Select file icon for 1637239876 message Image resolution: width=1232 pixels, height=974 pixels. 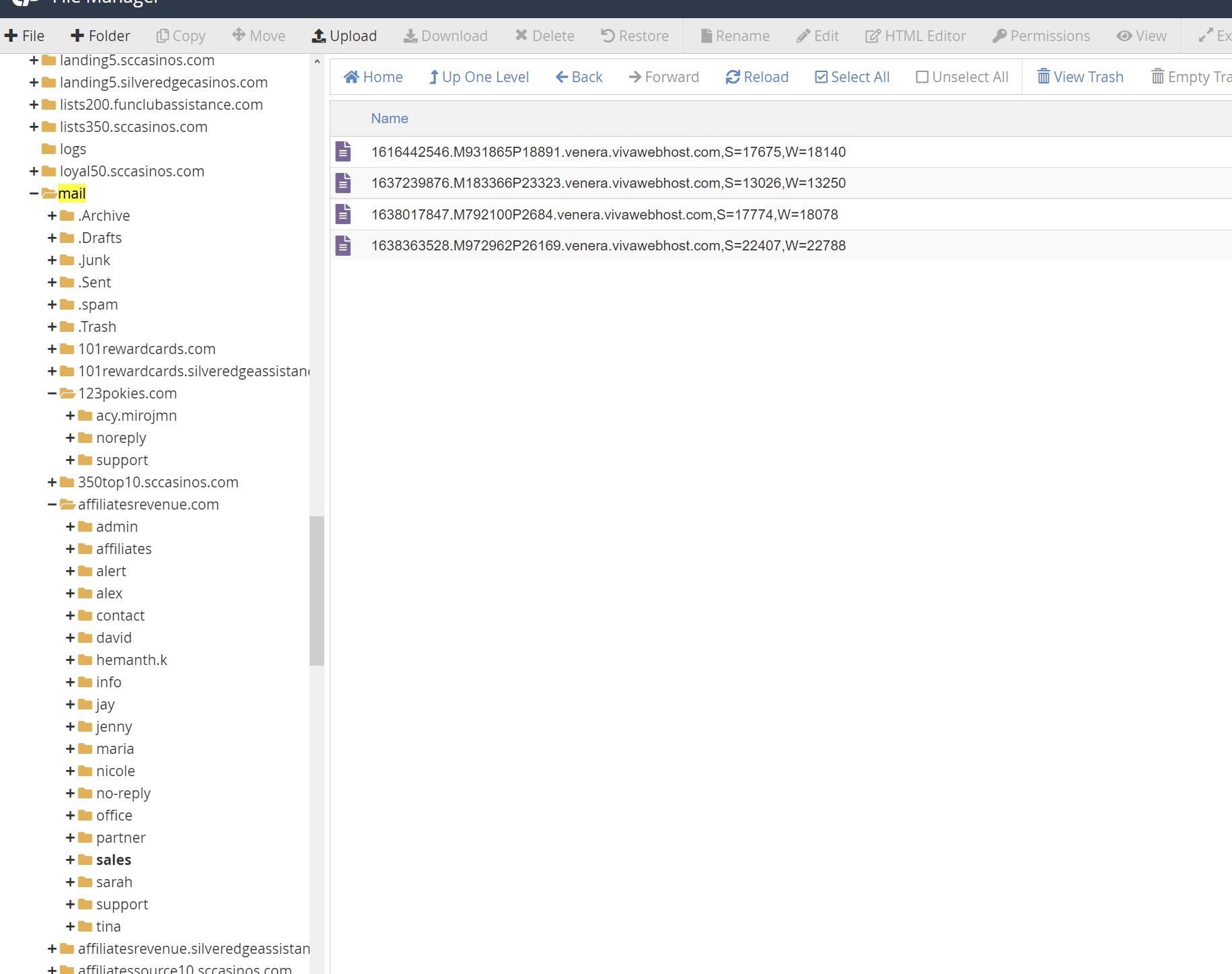pos(343,182)
